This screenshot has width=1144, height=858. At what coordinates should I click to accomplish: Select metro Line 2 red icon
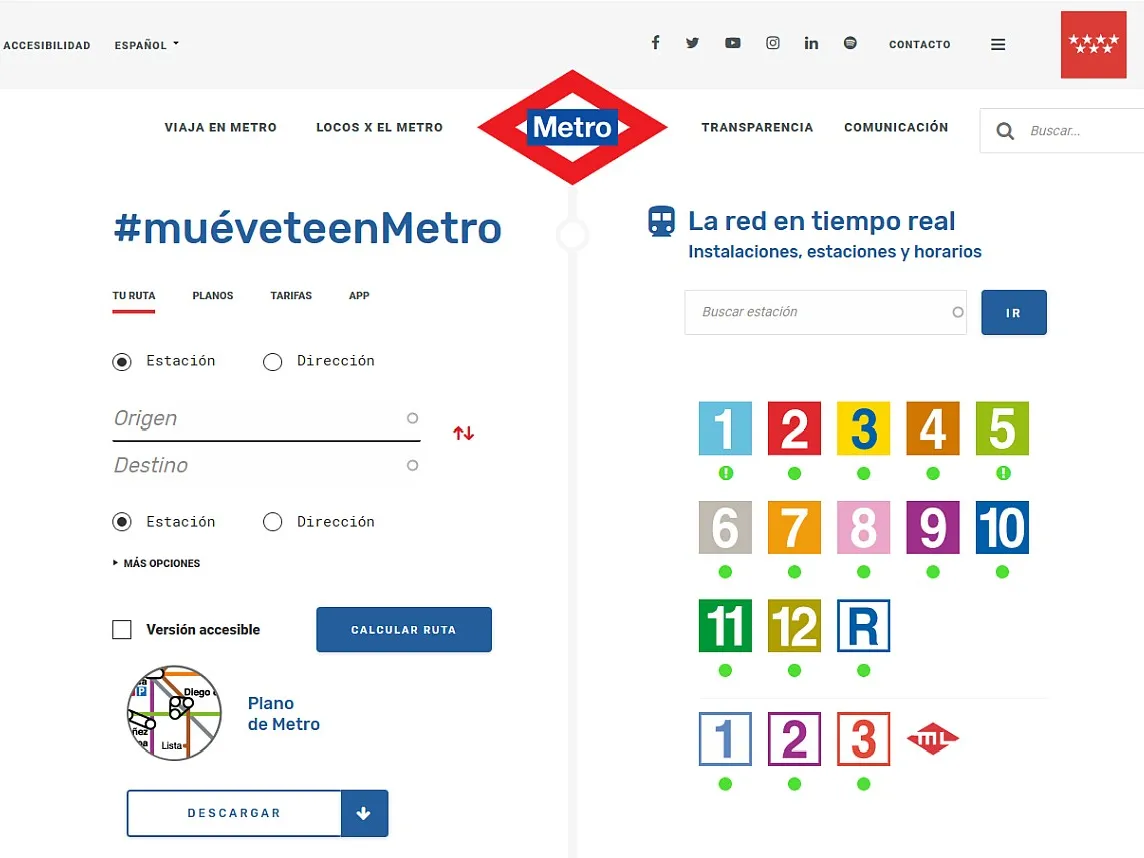click(x=795, y=428)
